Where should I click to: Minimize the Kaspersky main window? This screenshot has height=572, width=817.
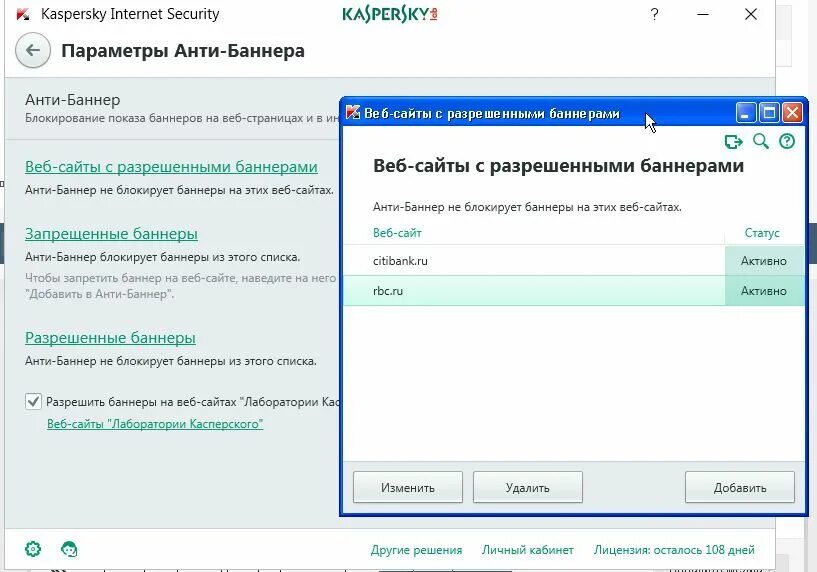tap(703, 14)
